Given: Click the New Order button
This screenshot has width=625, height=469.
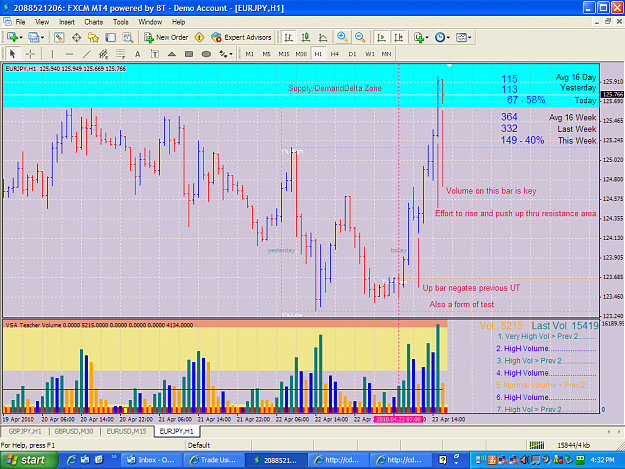Looking at the screenshot, I should [166, 37].
